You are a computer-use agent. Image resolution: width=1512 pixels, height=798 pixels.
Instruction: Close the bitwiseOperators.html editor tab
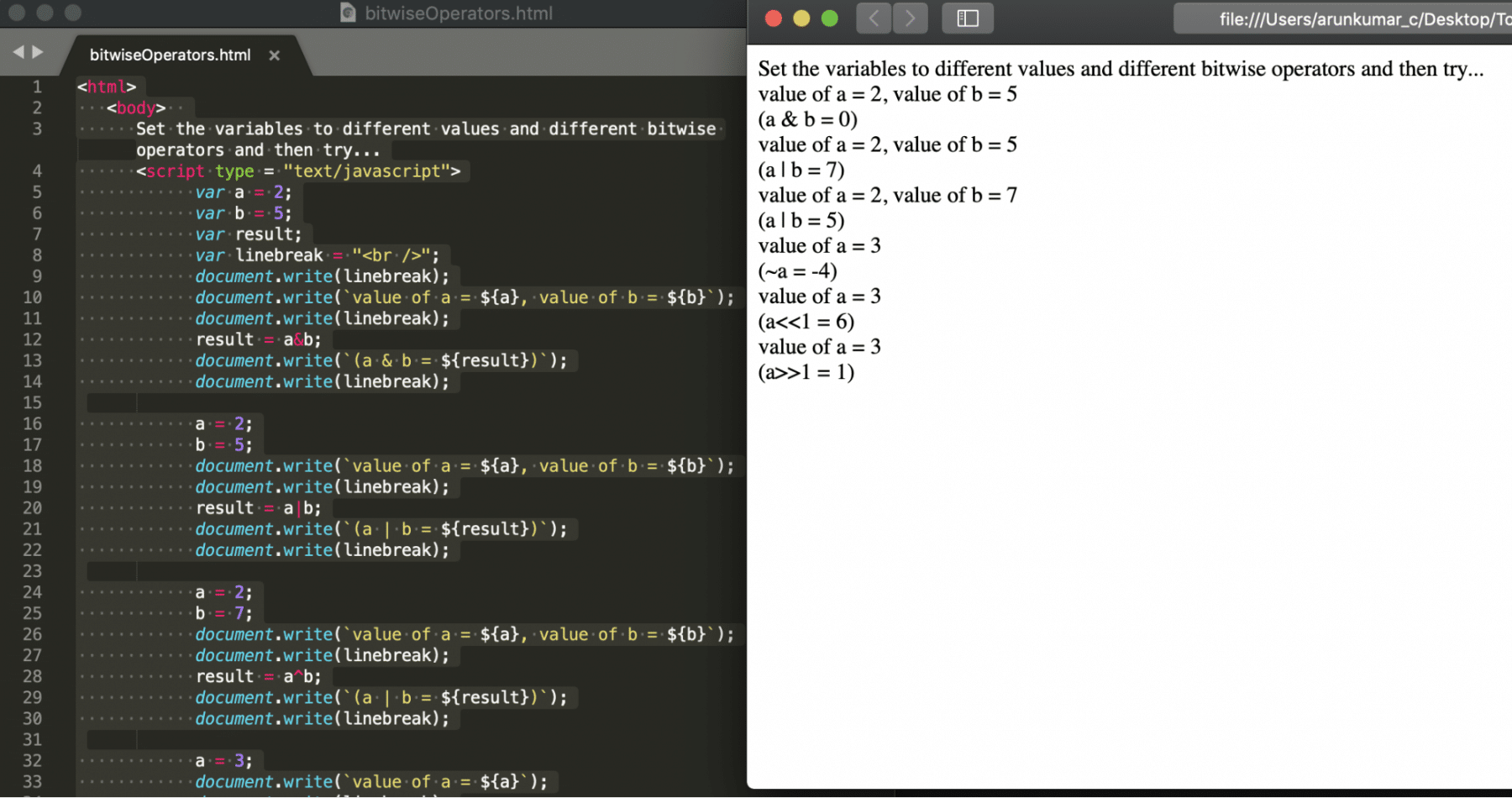pos(274,55)
